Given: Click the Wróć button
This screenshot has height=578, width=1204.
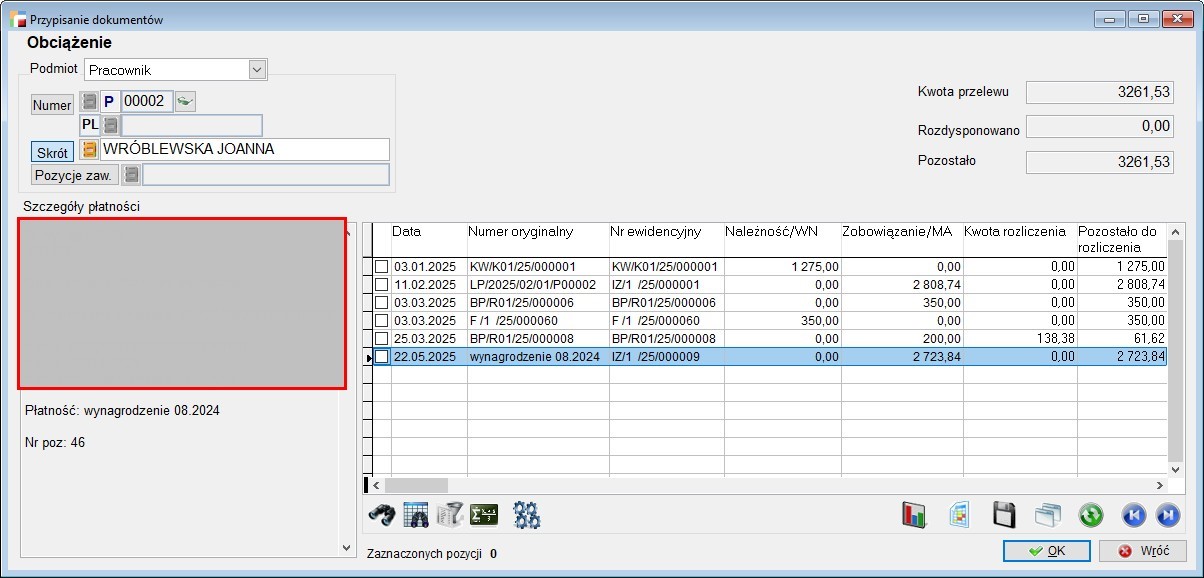Looking at the screenshot, I should [x=1142, y=551].
